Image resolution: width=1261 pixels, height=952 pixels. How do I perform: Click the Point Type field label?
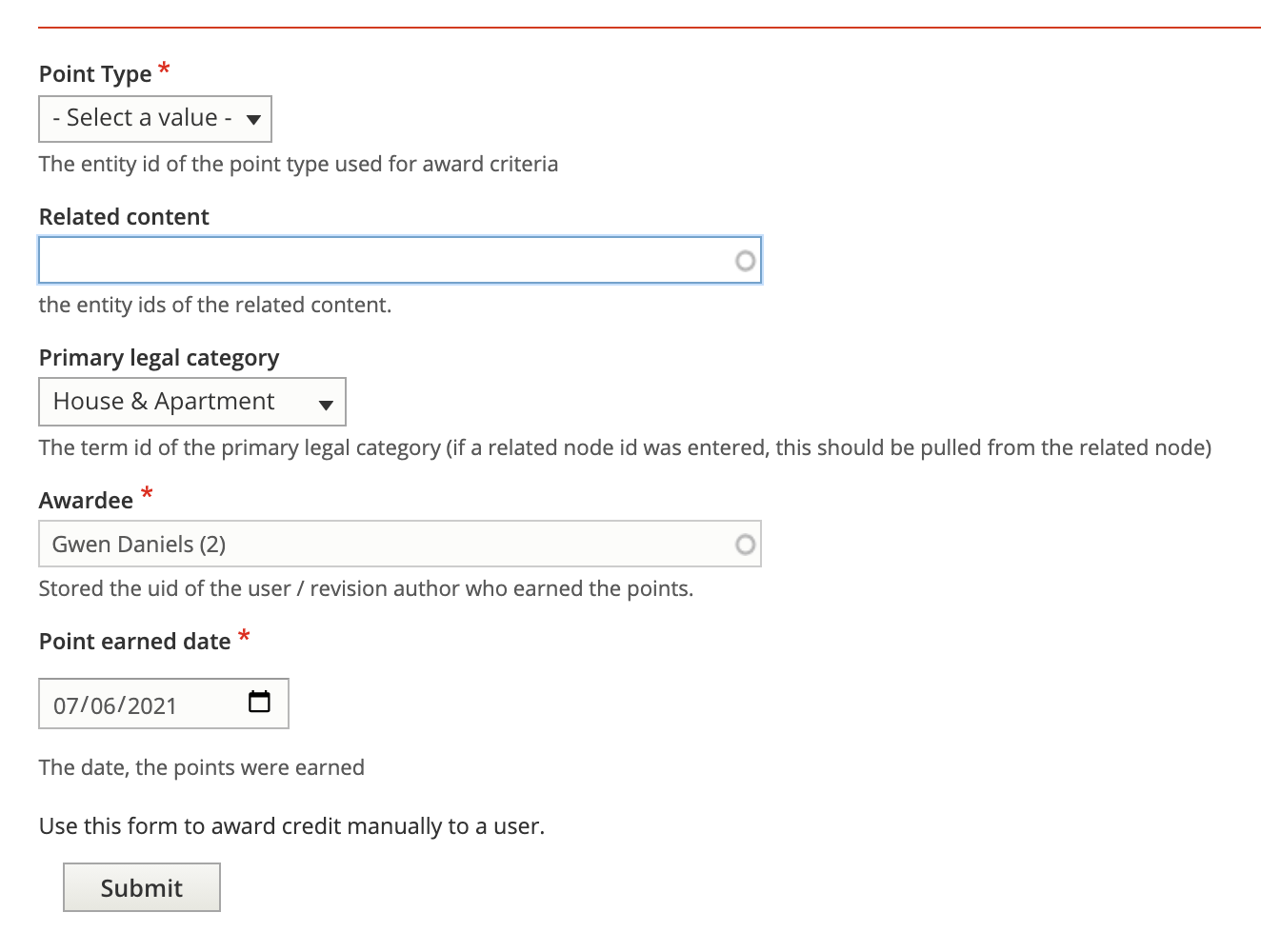pyautogui.click(x=95, y=74)
